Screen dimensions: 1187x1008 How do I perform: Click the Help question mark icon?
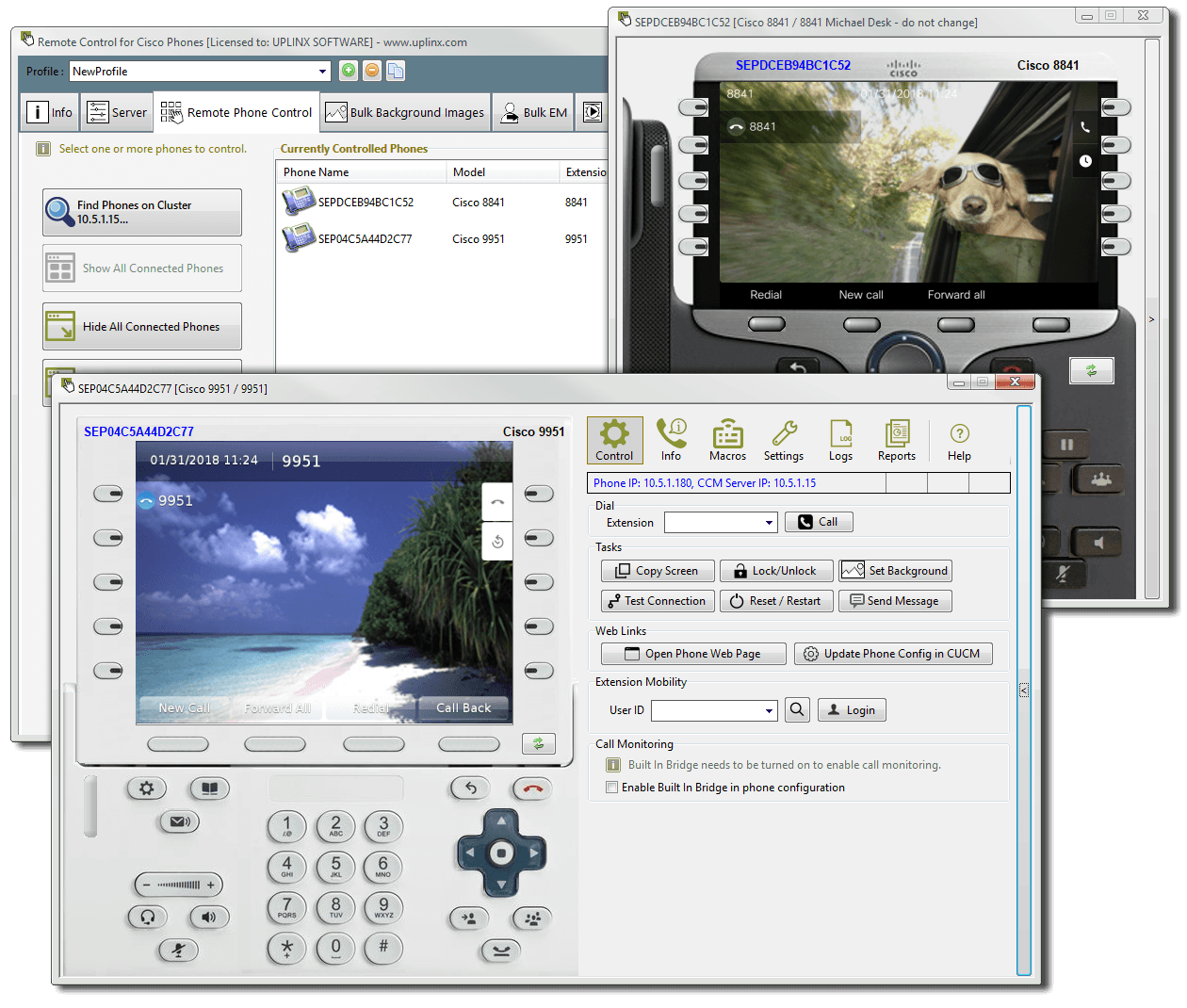tap(959, 440)
